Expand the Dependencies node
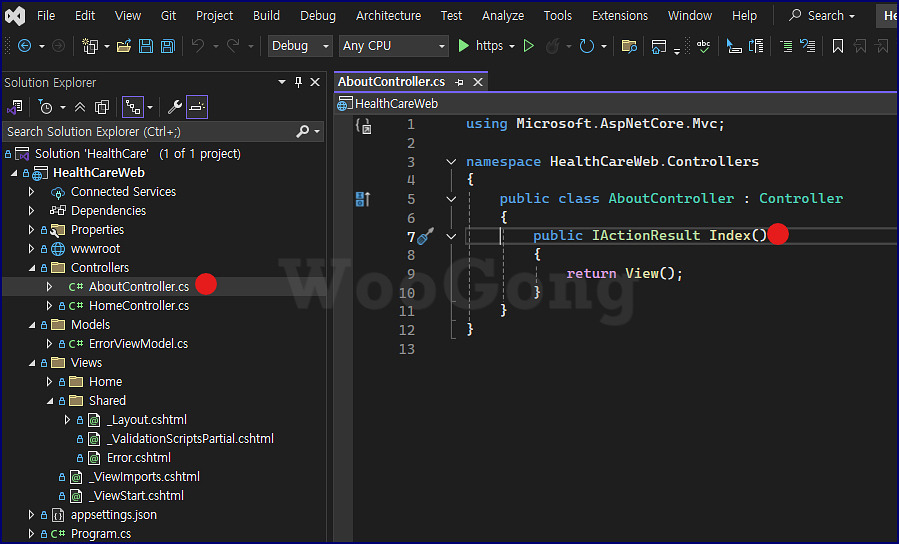 [32, 210]
